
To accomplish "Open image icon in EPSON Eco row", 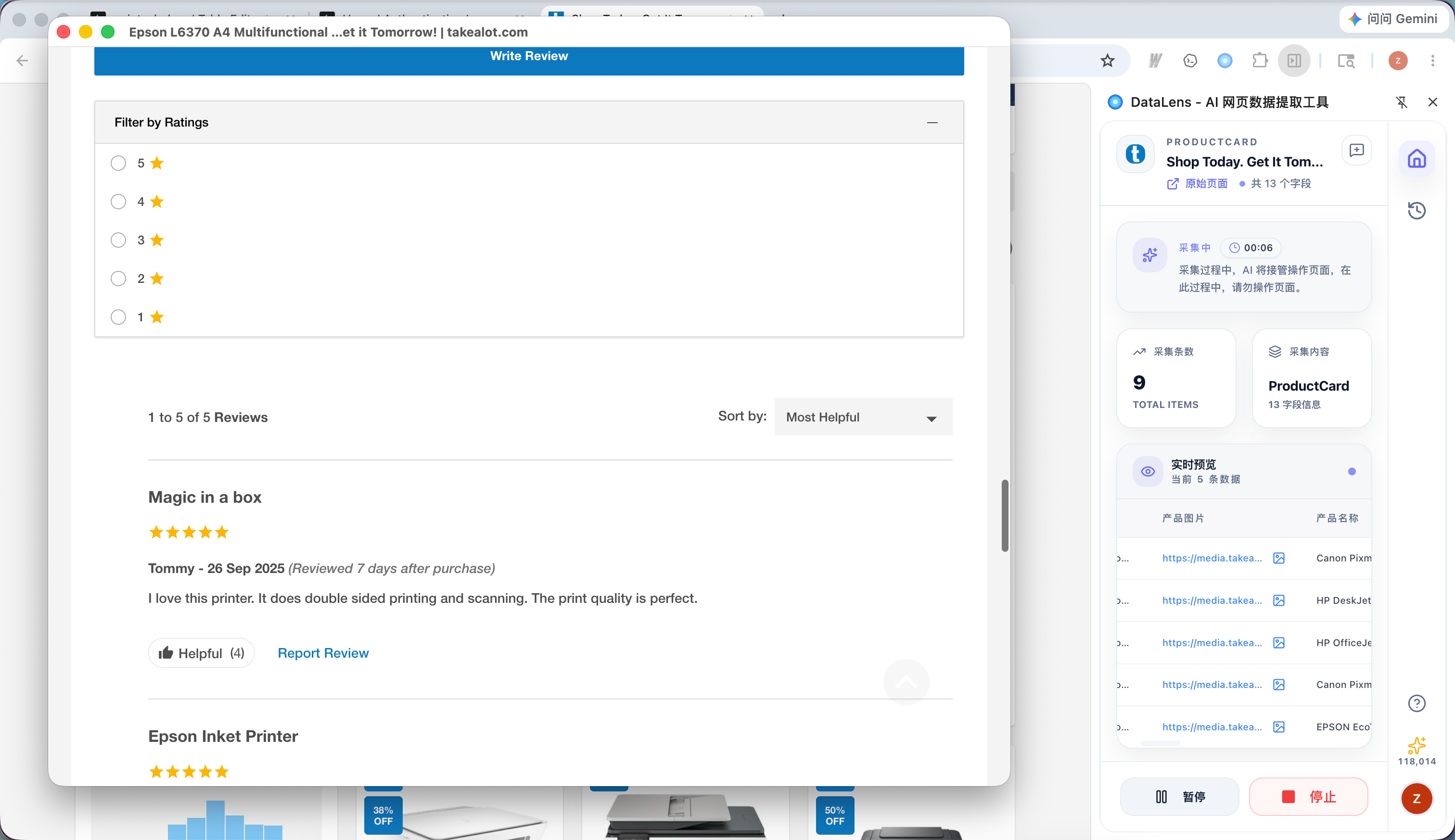I will point(1279,727).
